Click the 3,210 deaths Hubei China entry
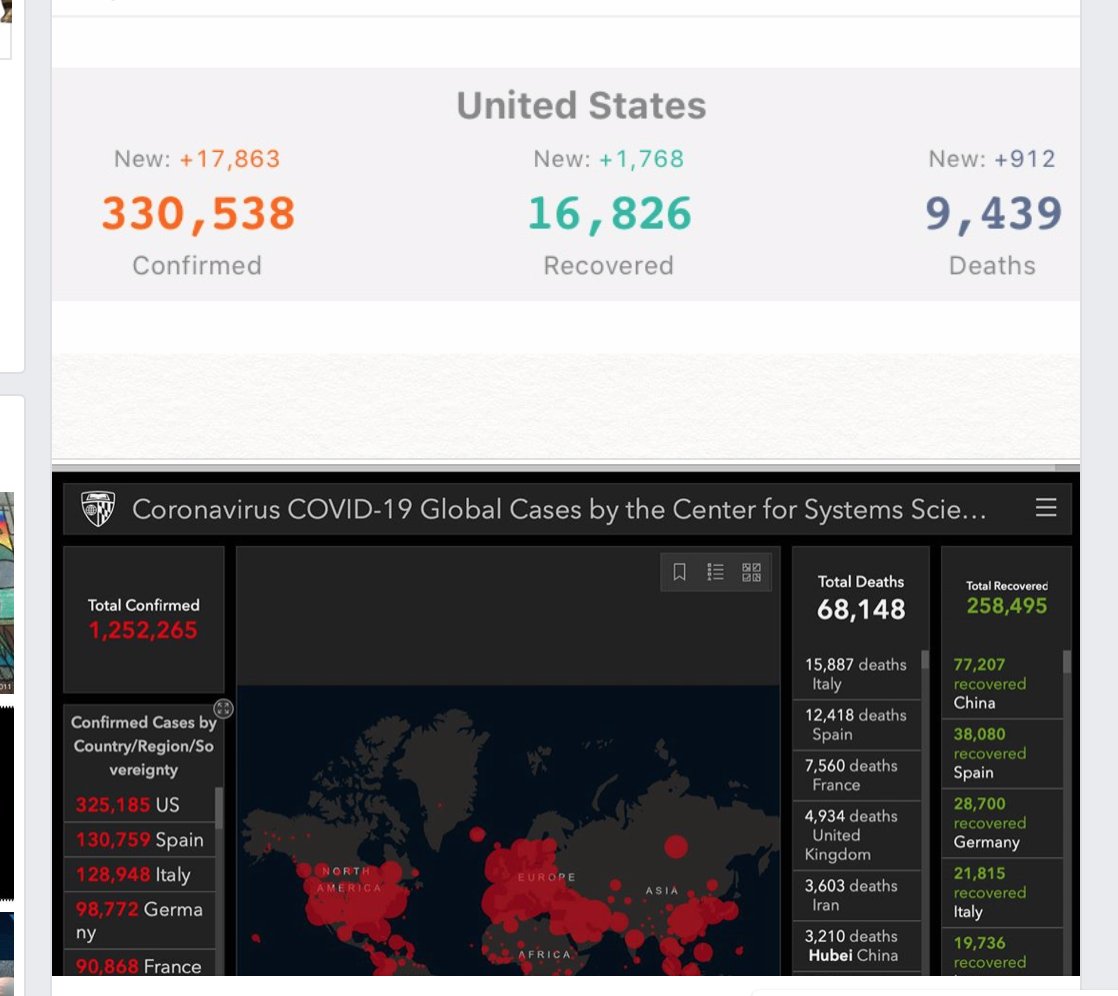This screenshot has height=996, width=1118. [857, 946]
